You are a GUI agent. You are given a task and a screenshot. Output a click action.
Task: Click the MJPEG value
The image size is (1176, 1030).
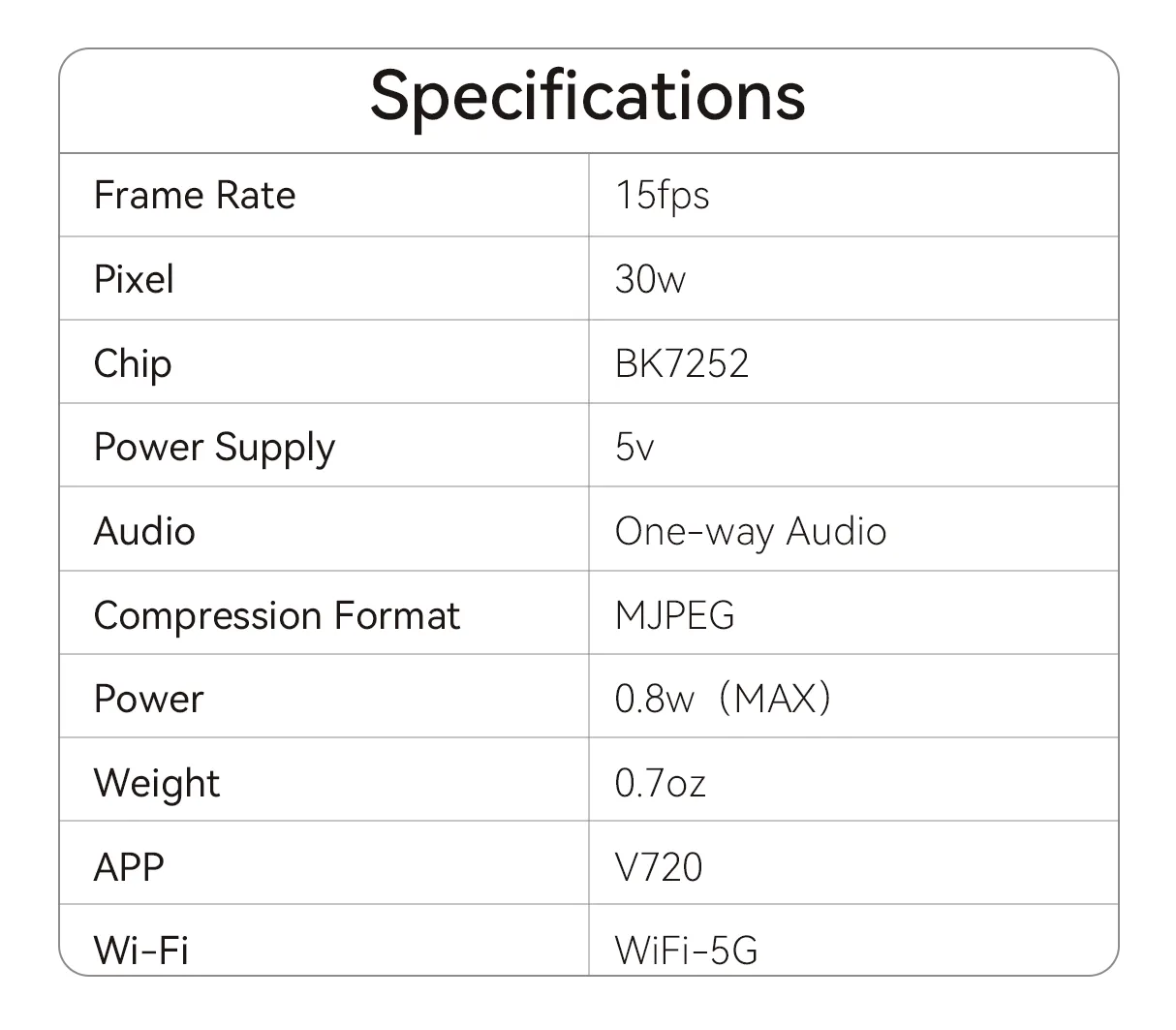tap(674, 616)
